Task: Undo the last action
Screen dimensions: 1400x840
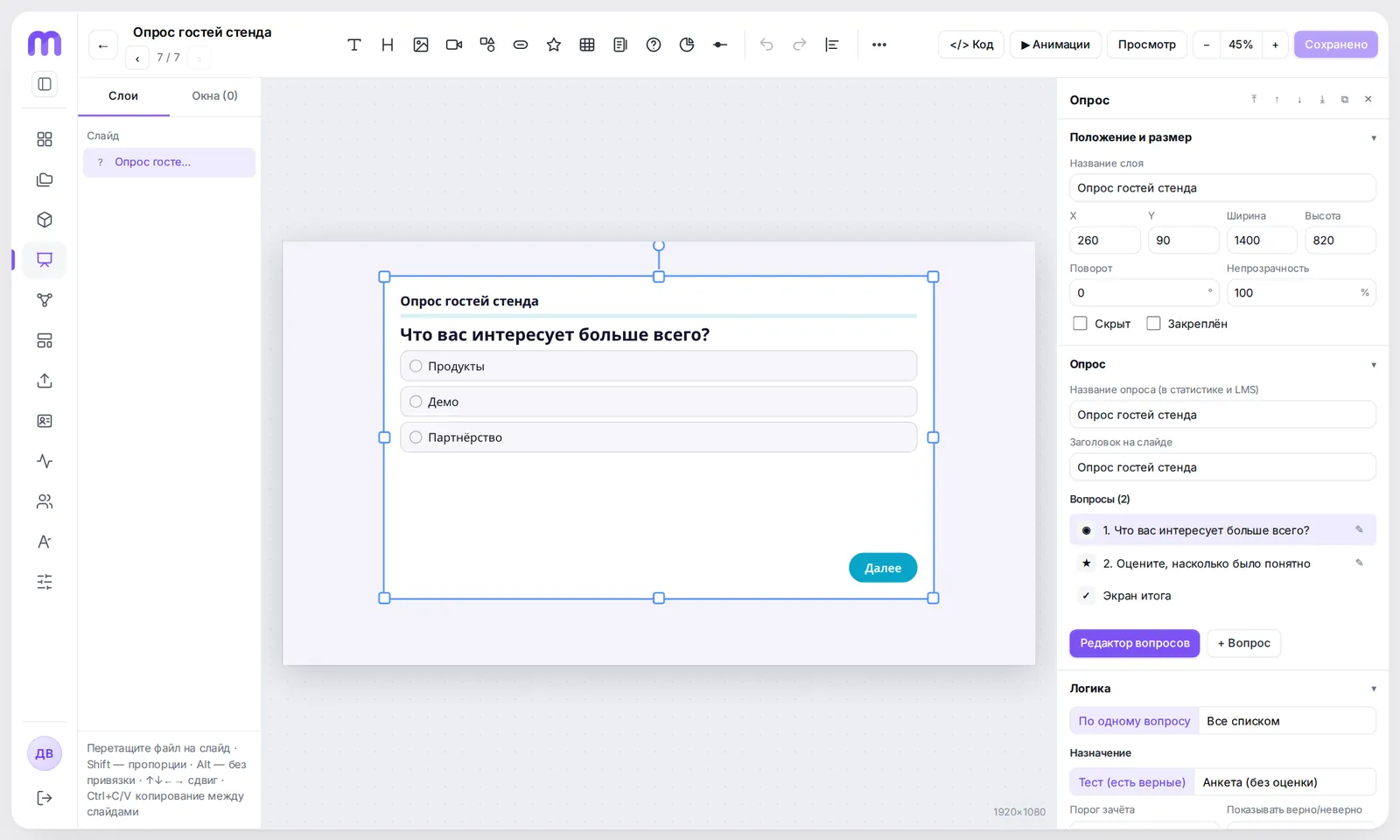Action: 766,45
